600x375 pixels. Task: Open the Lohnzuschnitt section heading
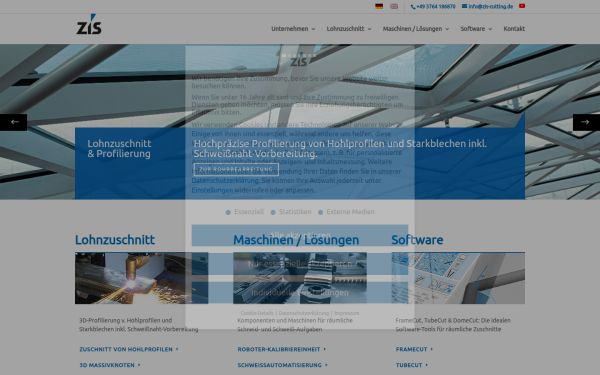click(x=115, y=240)
